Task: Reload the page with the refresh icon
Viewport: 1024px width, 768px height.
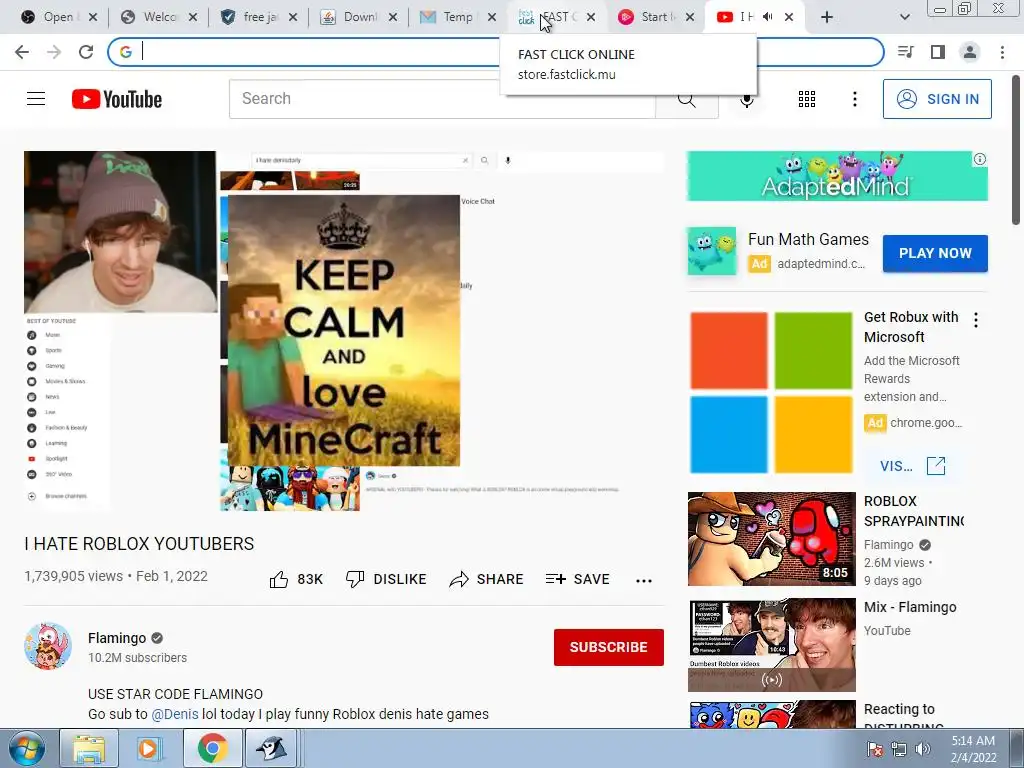Action: pos(86,52)
